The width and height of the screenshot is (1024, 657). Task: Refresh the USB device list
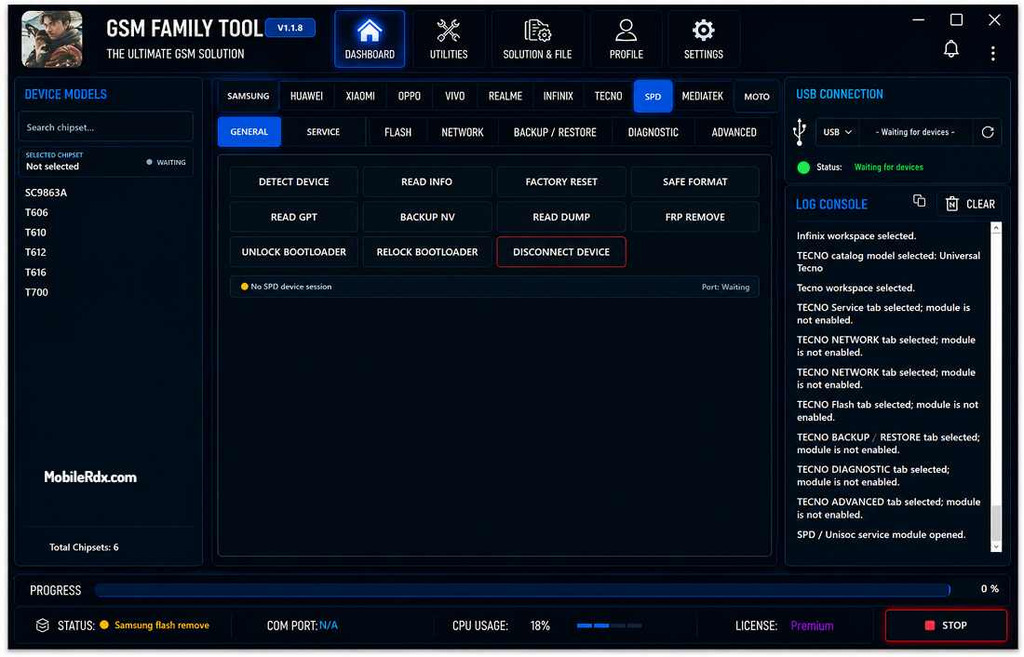(987, 132)
